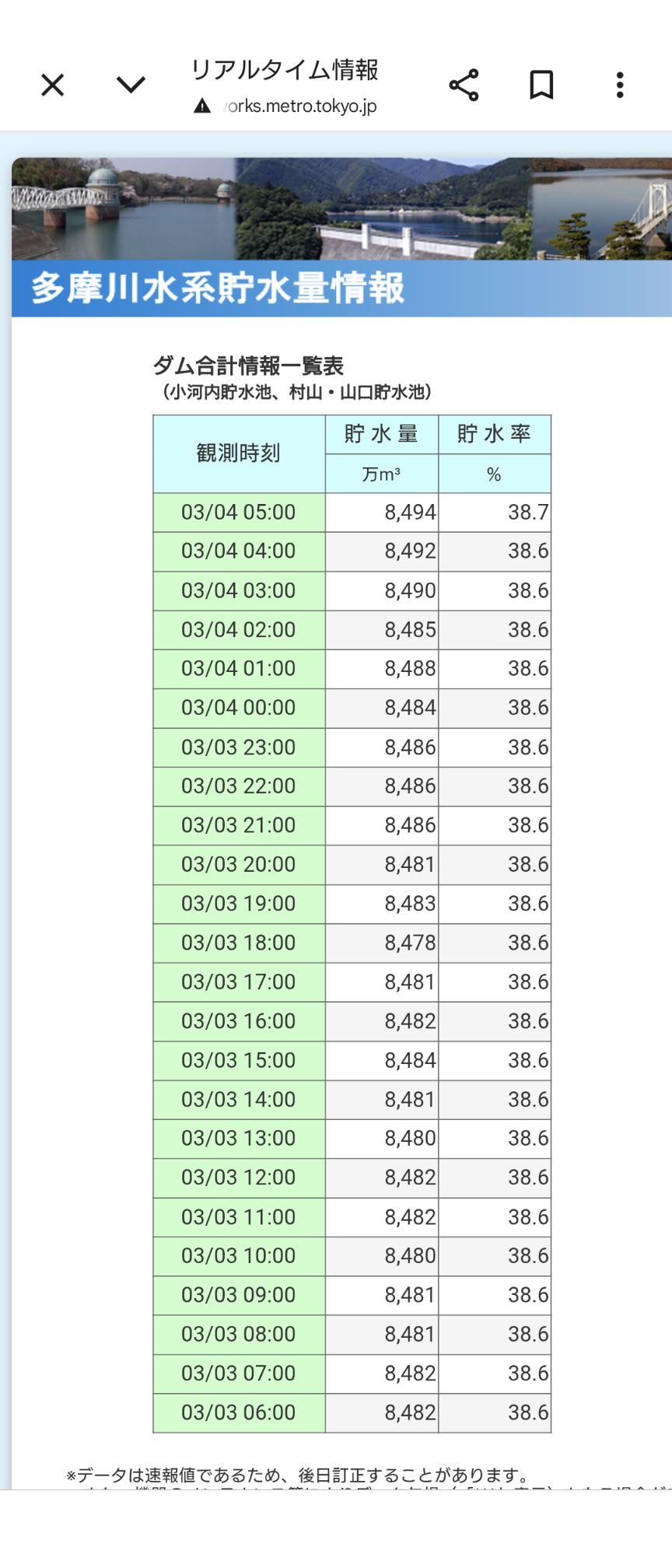Collapse the browser with the down chevron
The image size is (672, 1568).
point(131,85)
